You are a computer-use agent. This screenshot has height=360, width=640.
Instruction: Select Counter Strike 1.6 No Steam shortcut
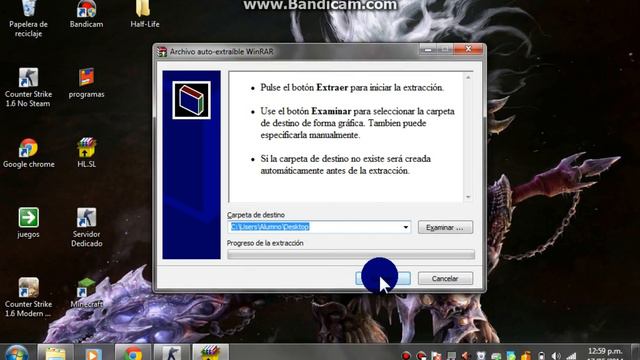click(x=28, y=88)
